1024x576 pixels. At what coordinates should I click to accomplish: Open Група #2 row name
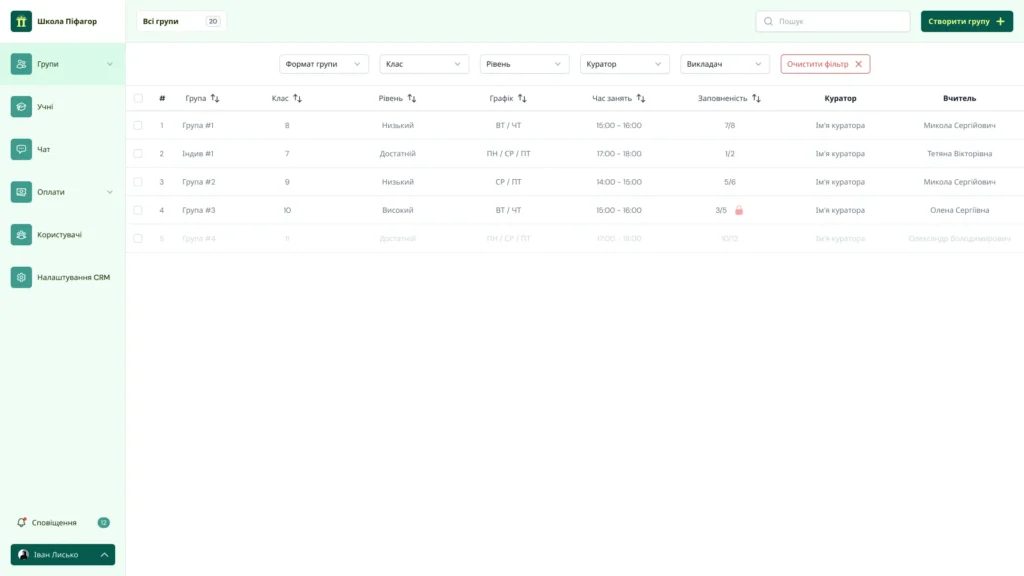point(199,182)
